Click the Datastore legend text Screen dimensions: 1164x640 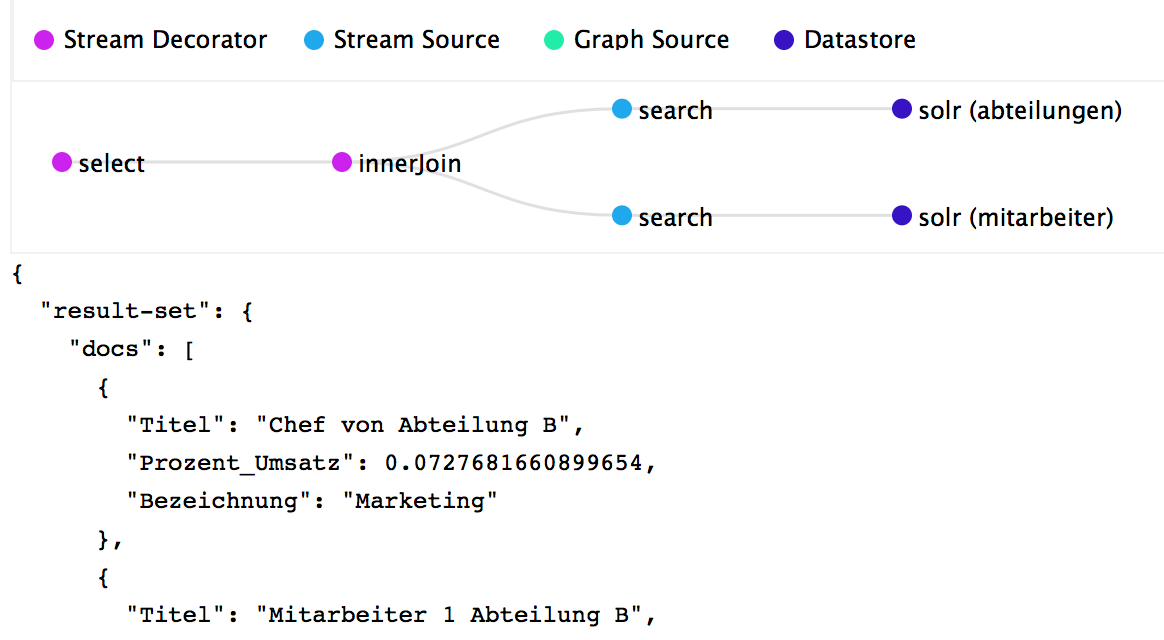tap(860, 41)
